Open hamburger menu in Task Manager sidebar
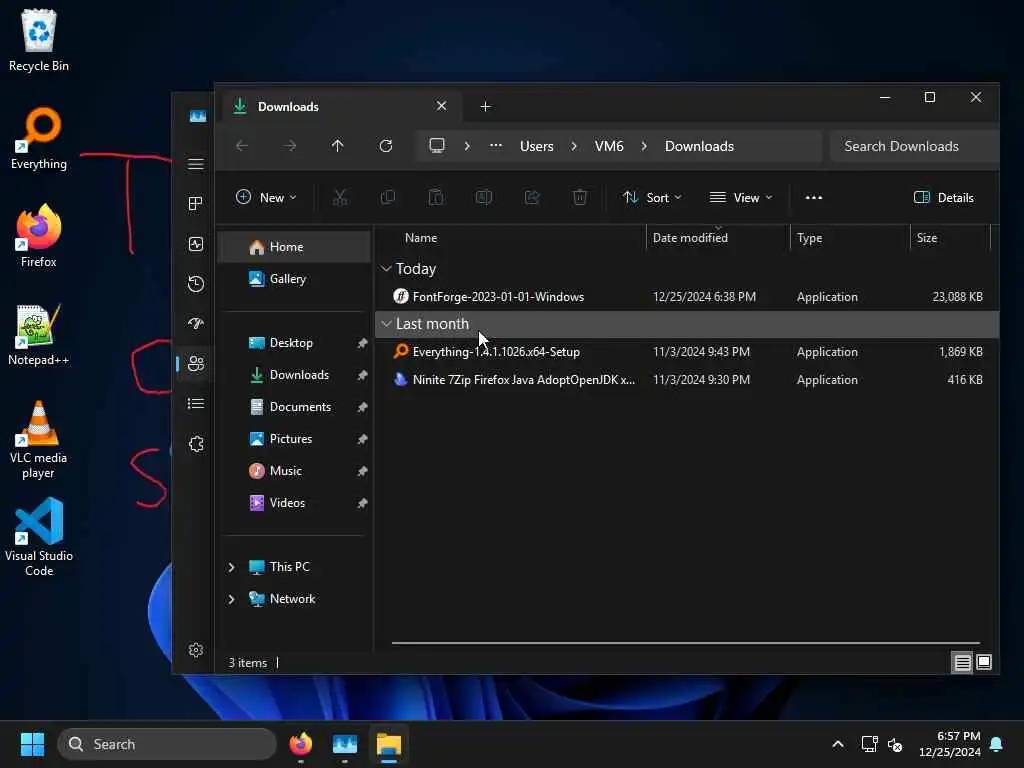Image resolution: width=1024 pixels, height=768 pixels. point(196,164)
